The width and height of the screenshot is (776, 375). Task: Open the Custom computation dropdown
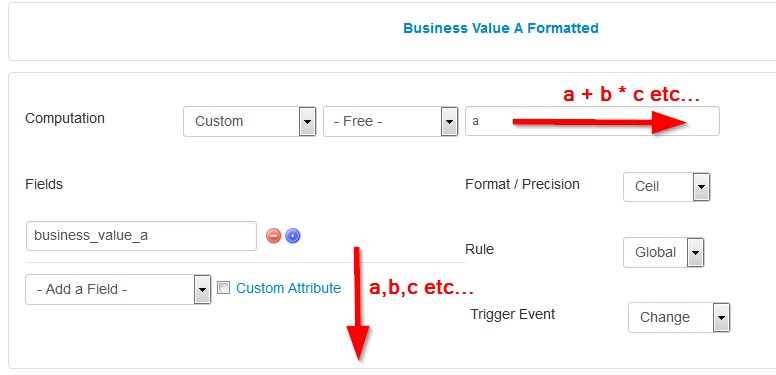point(249,121)
